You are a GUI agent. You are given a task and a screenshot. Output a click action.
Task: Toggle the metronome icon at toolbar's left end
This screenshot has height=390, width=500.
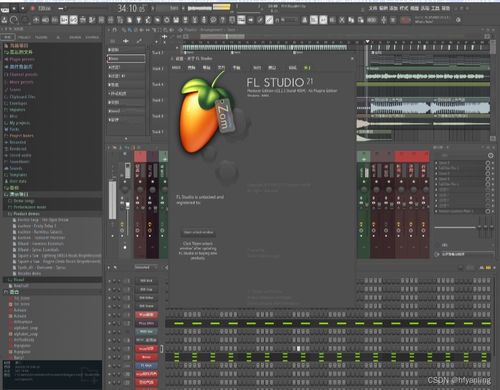pyautogui.click(x=4, y=20)
